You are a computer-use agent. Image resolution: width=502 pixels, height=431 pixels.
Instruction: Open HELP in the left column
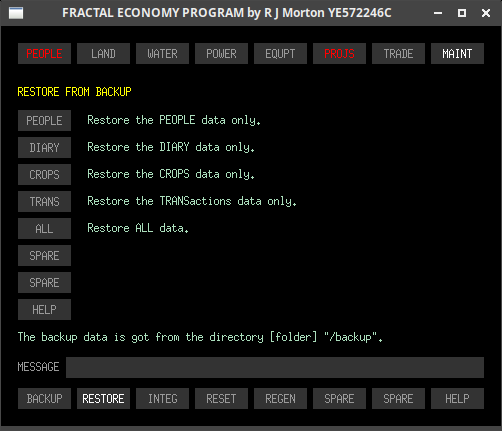pos(44,309)
